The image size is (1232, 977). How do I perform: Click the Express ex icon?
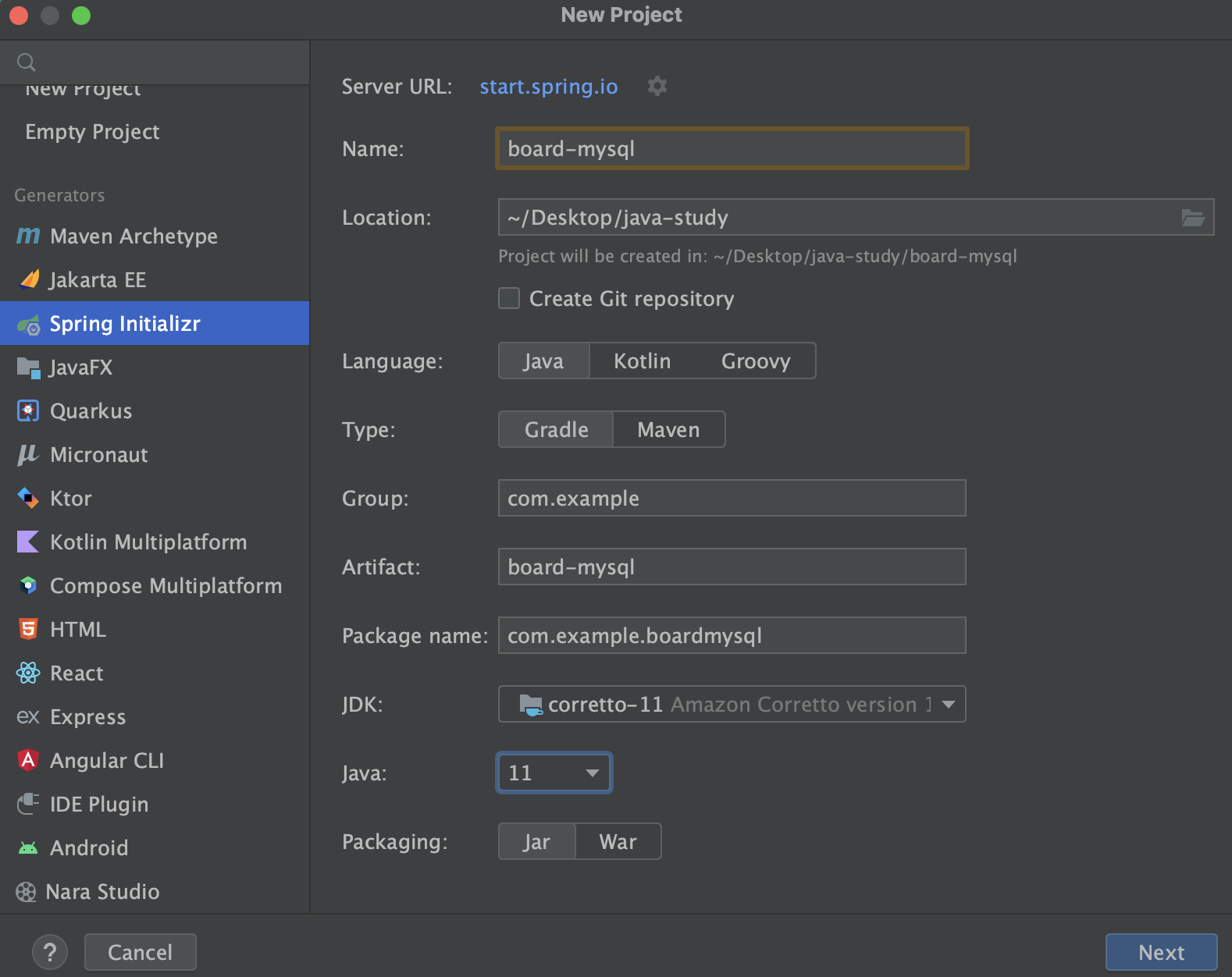tap(28, 716)
